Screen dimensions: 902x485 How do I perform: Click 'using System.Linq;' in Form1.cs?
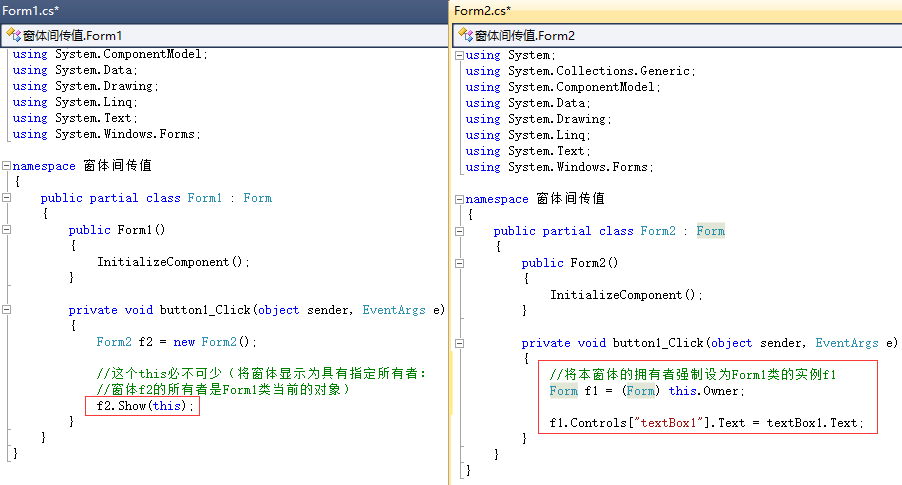click(x=75, y=102)
